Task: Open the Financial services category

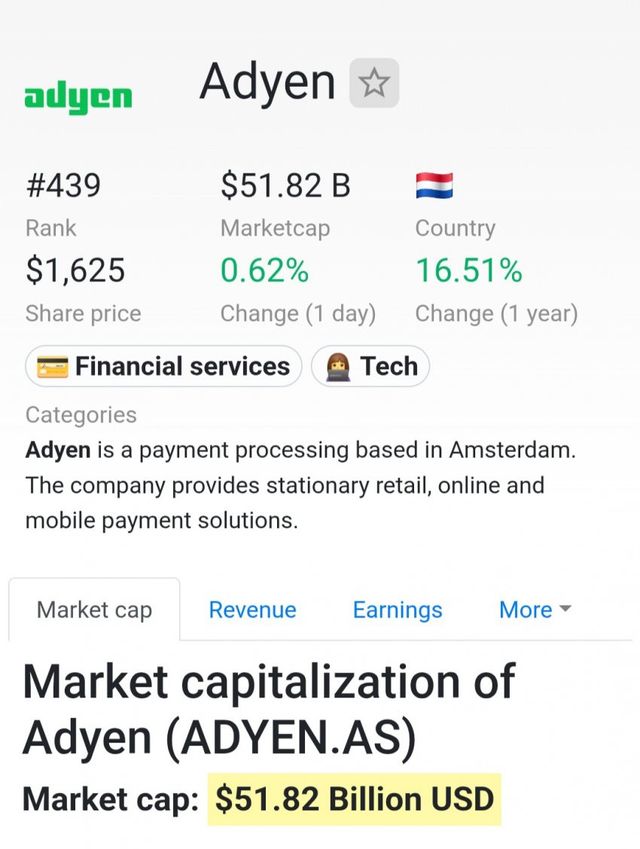Action: (163, 367)
